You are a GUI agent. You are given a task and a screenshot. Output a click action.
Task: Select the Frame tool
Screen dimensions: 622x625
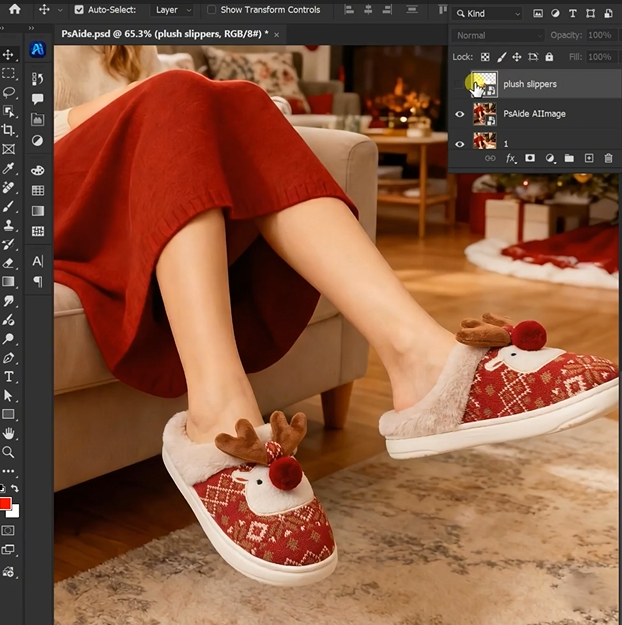tap(8, 149)
